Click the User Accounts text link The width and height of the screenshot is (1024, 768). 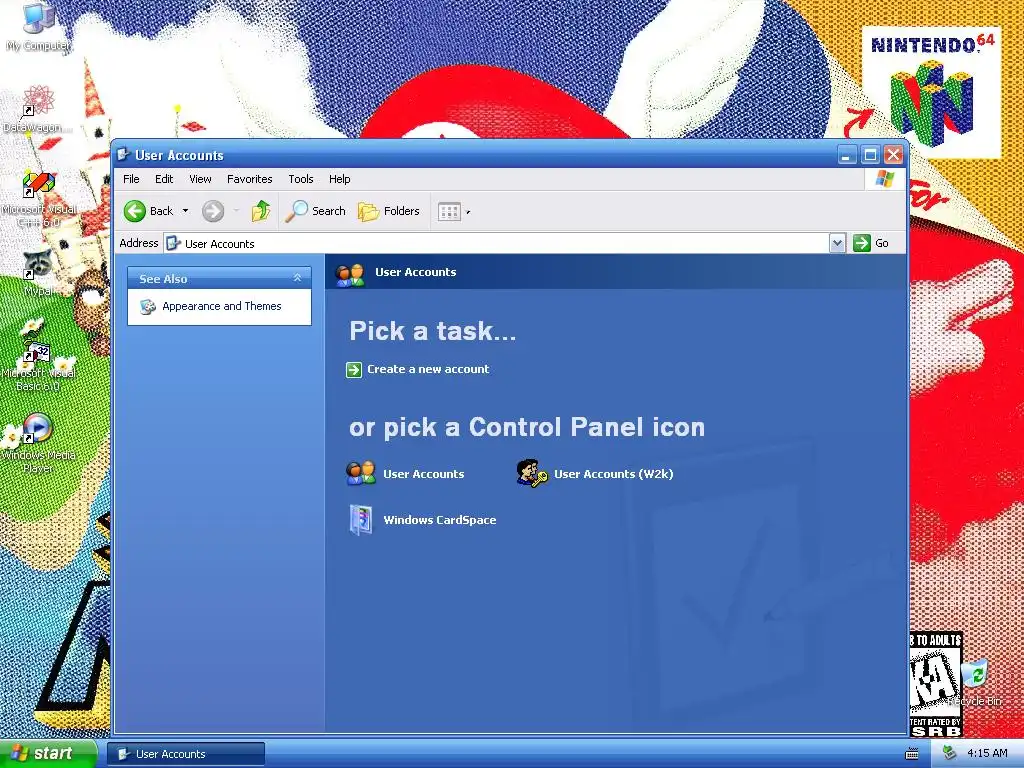[x=423, y=474]
